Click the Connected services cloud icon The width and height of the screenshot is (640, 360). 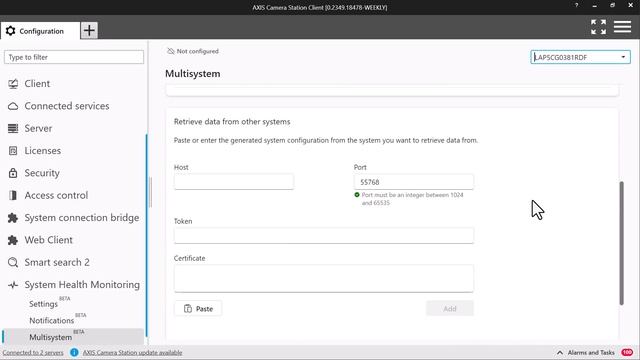point(13,106)
